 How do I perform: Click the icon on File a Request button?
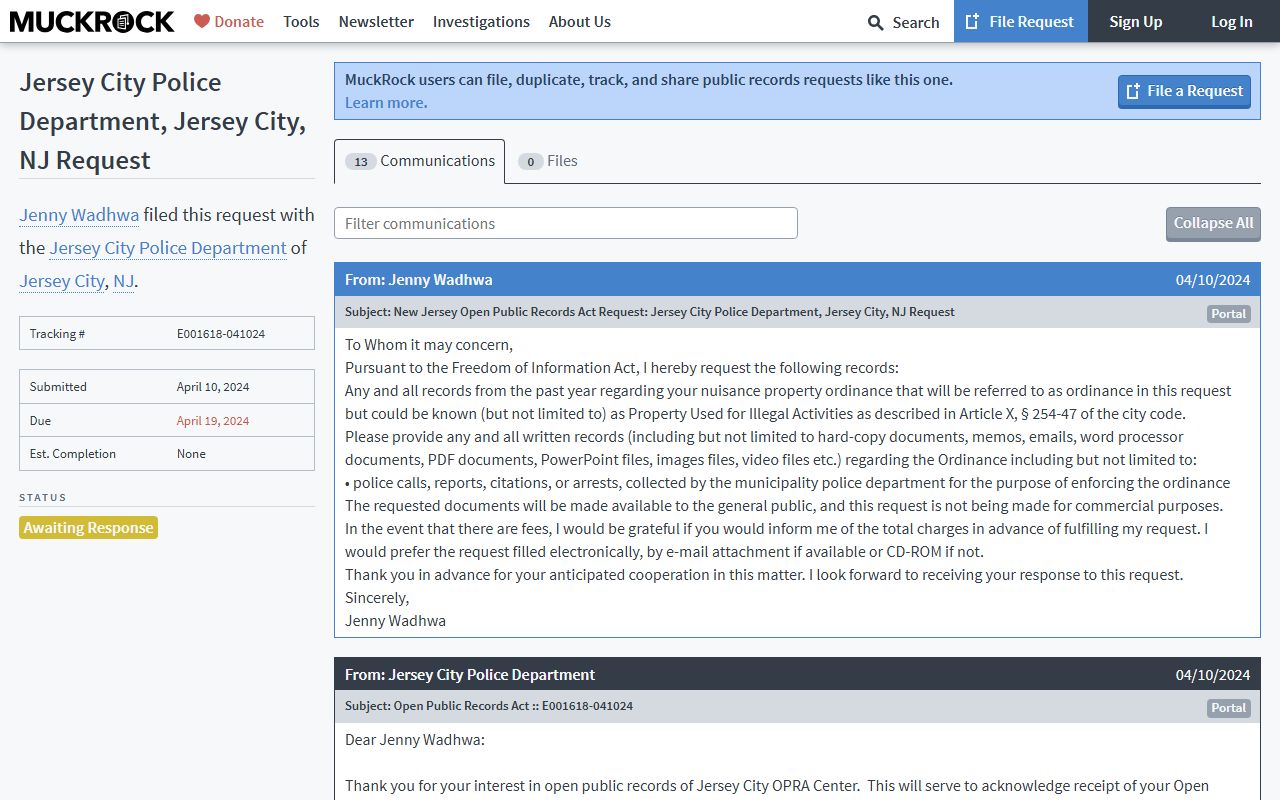1133,91
